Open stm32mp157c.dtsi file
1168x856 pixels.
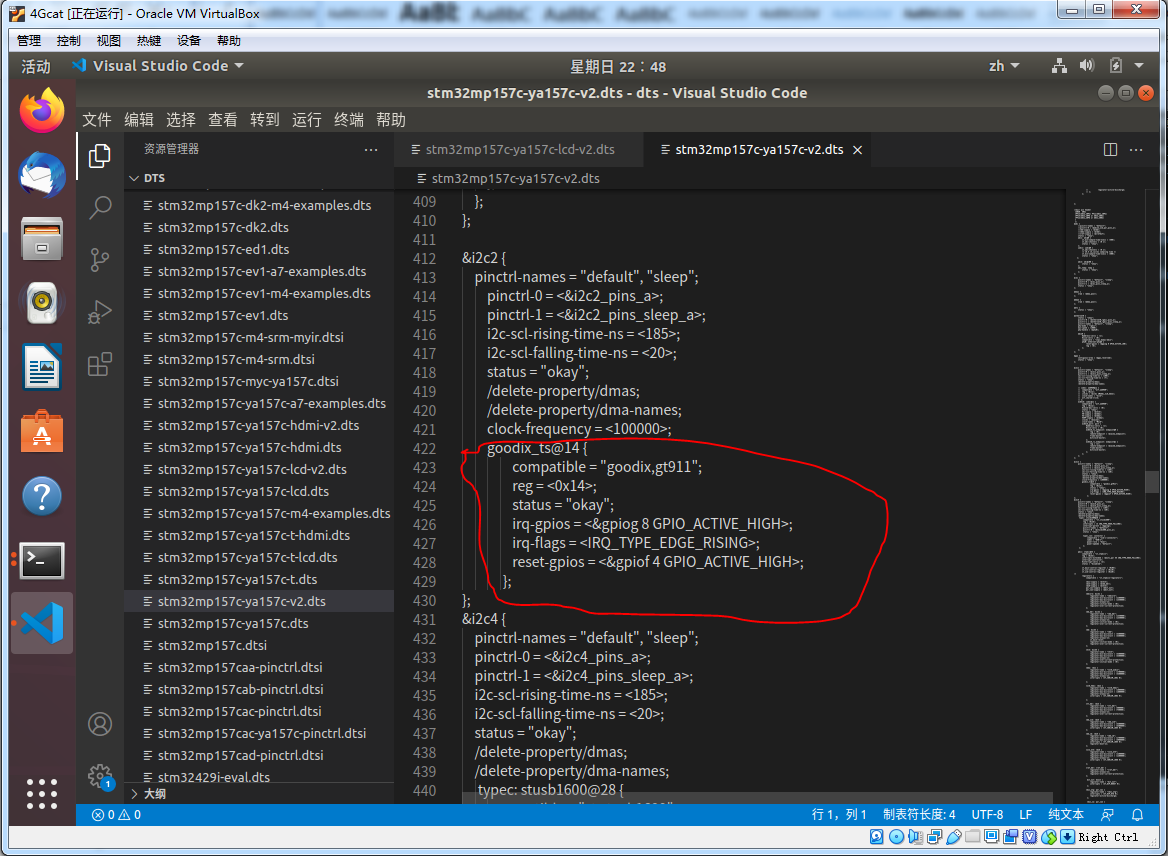259,645
